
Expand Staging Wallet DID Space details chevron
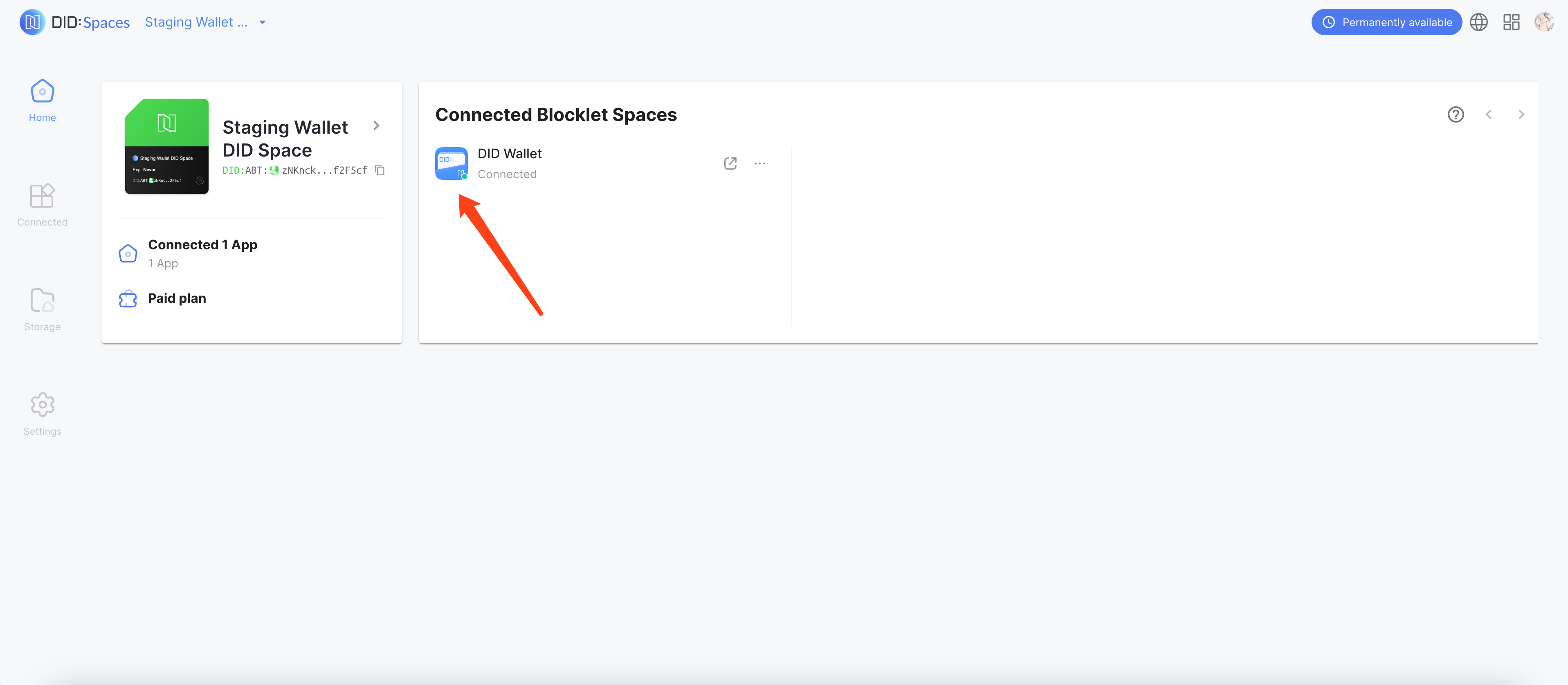[x=376, y=126]
